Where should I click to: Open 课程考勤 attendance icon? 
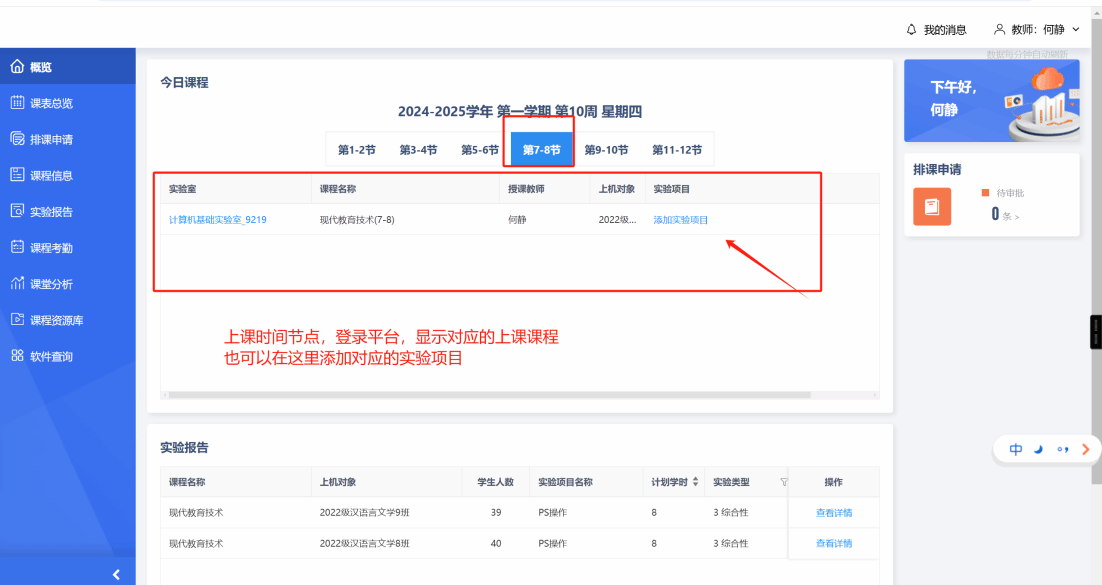17,247
